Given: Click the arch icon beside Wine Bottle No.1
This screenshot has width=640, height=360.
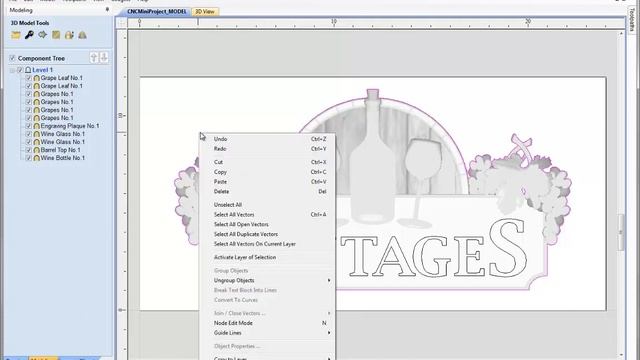Looking at the screenshot, I should pos(36,158).
